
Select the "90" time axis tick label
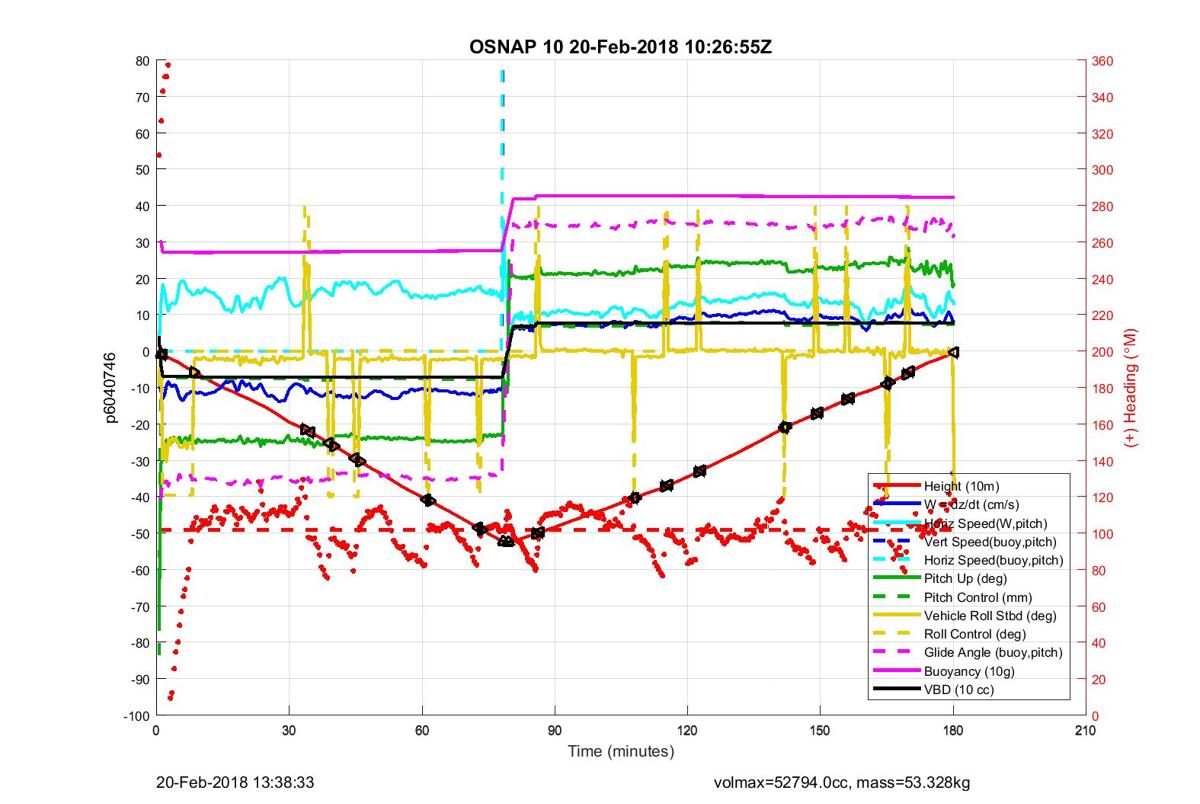coord(554,731)
